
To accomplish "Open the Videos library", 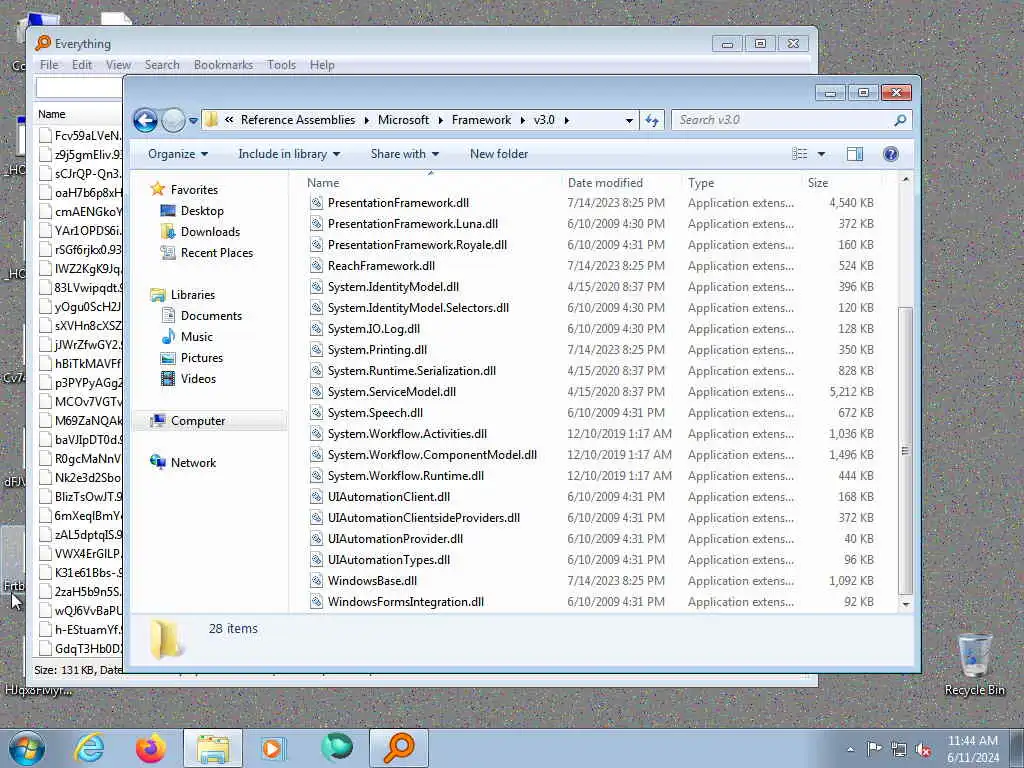I will coord(198,379).
